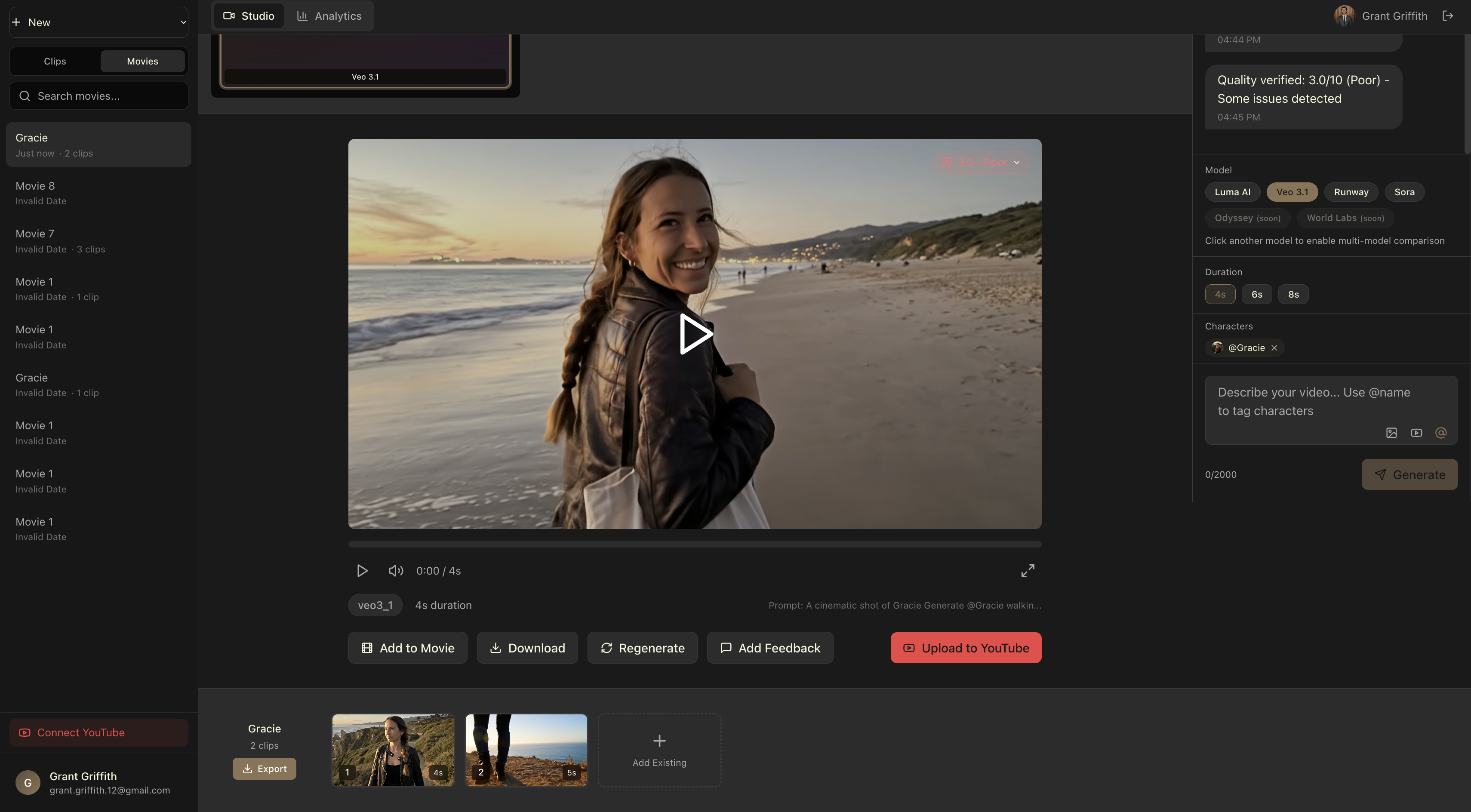Click the video progress bar
The image size is (1471, 812).
pos(694,544)
